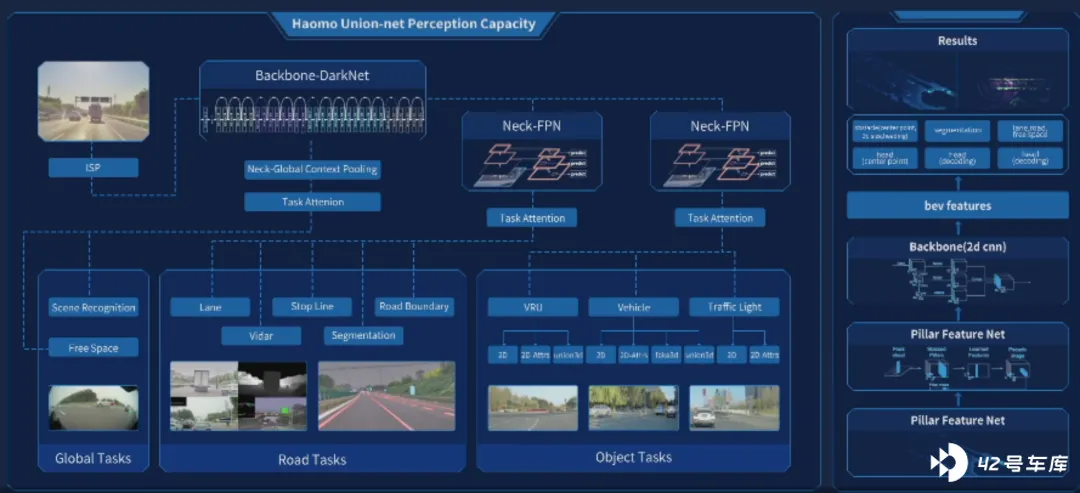The height and width of the screenshot is (493, 1080).
Task: Select the Lane task box
Action: pyautogui.click(x=210, y=307)
